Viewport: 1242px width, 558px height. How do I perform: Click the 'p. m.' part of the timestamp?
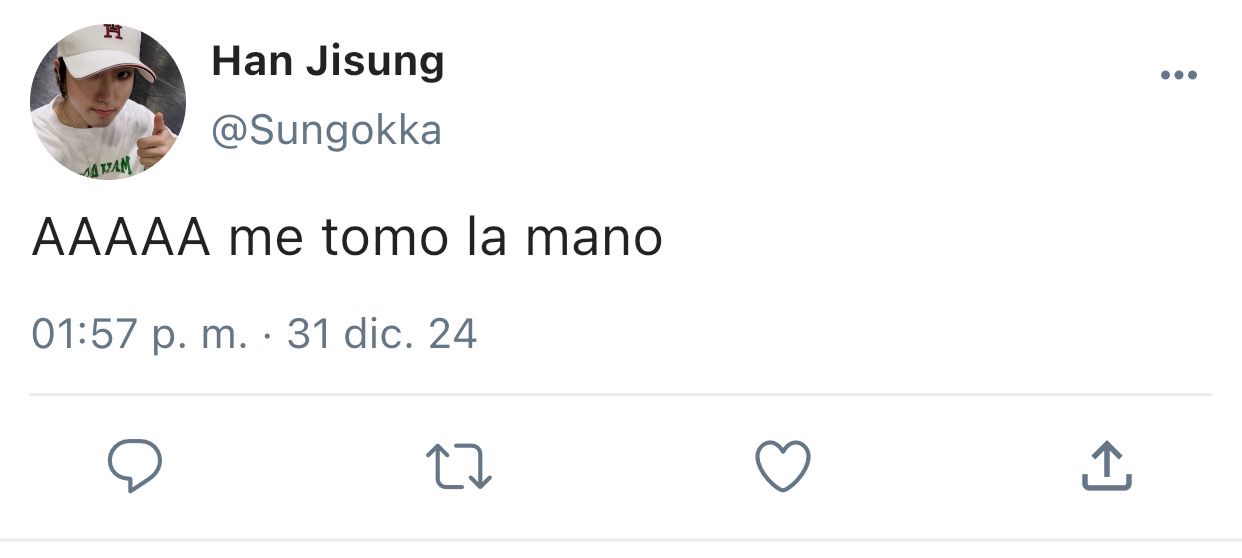pos(198,336)
